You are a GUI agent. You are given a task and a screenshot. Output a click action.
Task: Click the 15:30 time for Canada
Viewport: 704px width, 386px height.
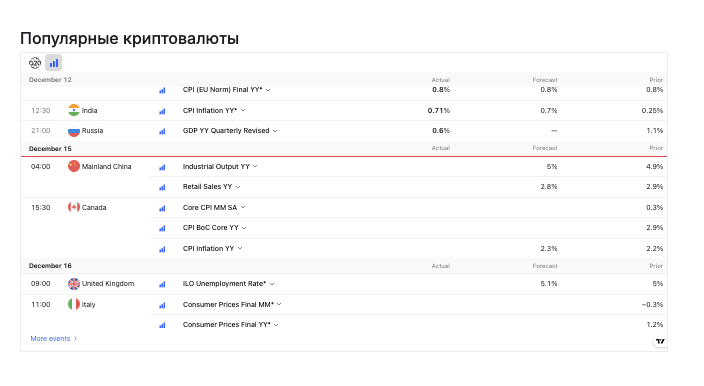[40, 207]
